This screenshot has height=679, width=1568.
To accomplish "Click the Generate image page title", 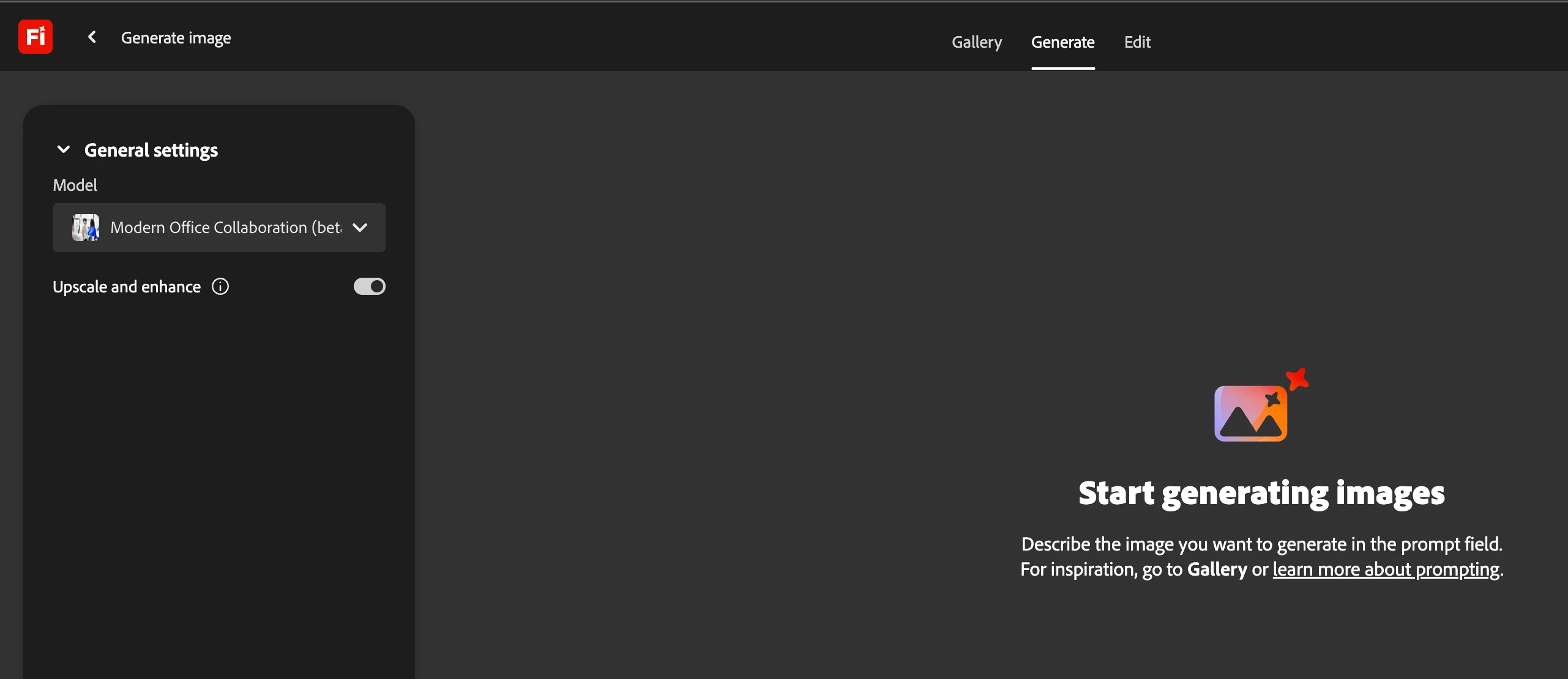I will coord(176,38).
